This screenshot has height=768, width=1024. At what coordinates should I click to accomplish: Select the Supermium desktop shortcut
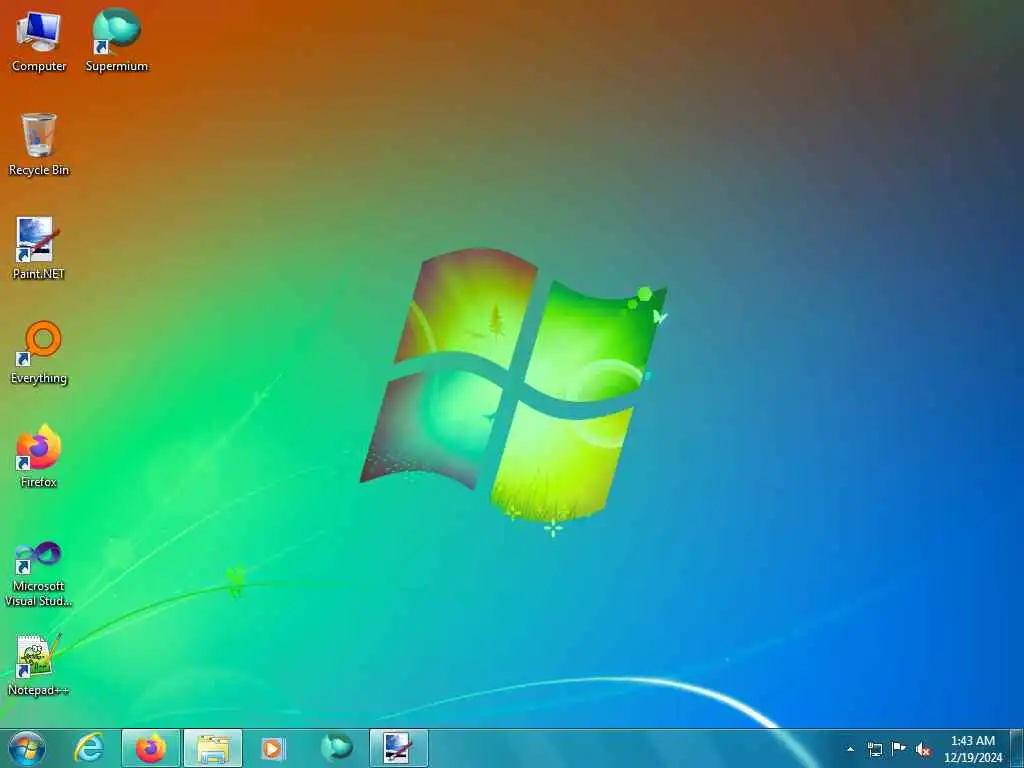click(117, 40)
